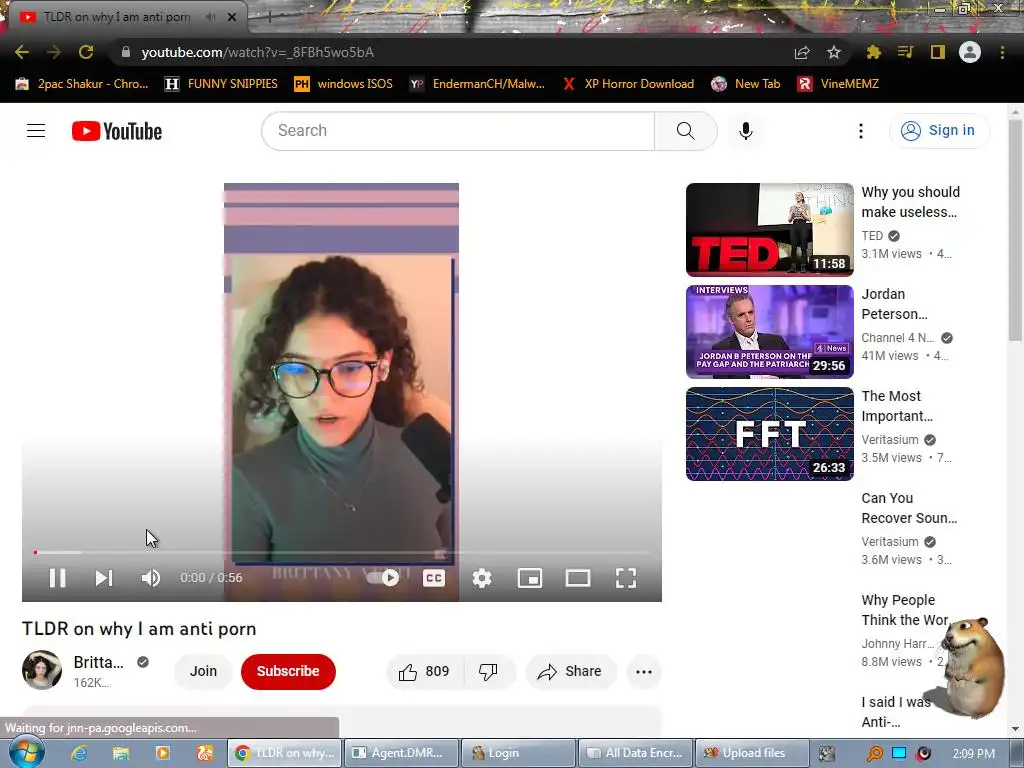Open the YouTube guide hamburger menu
Screen dimensions: 1024x768
coord(36,131)
